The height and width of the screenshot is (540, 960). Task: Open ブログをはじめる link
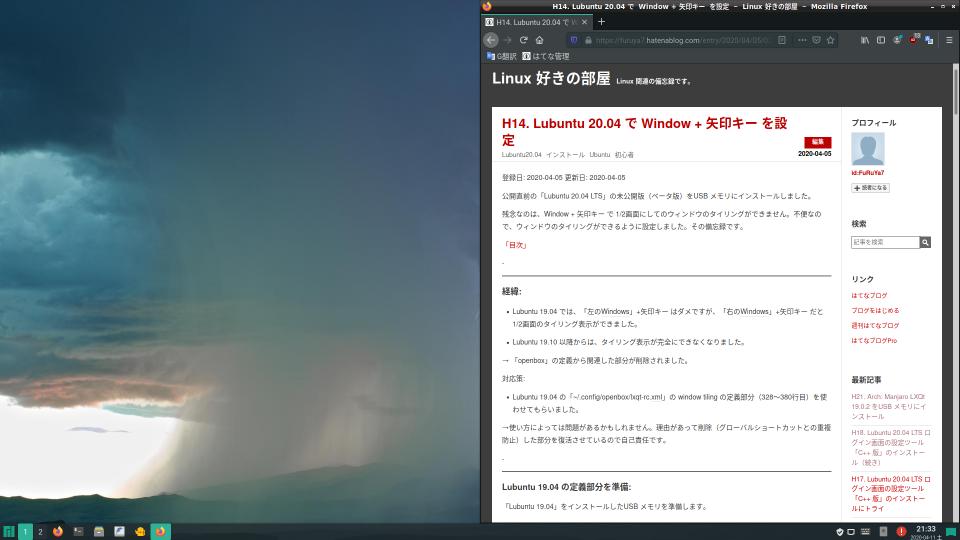pyautogui.click(x=875, y=310)
